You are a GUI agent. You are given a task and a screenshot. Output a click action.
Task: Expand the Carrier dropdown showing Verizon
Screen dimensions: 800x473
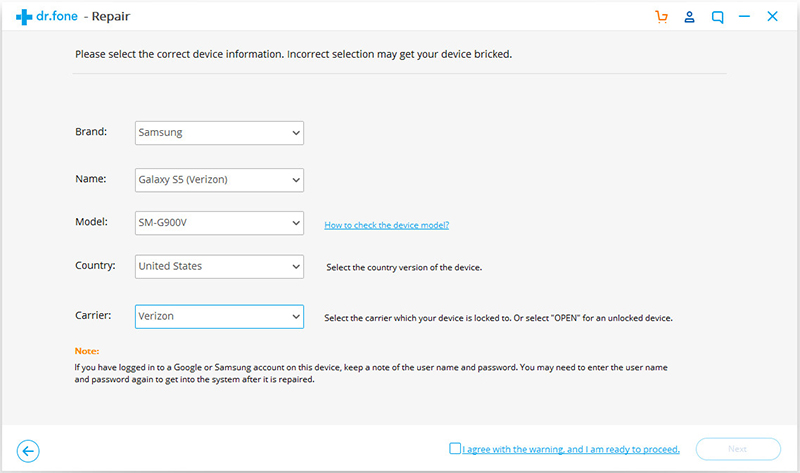pyautogui.click(x=219, y=316)
